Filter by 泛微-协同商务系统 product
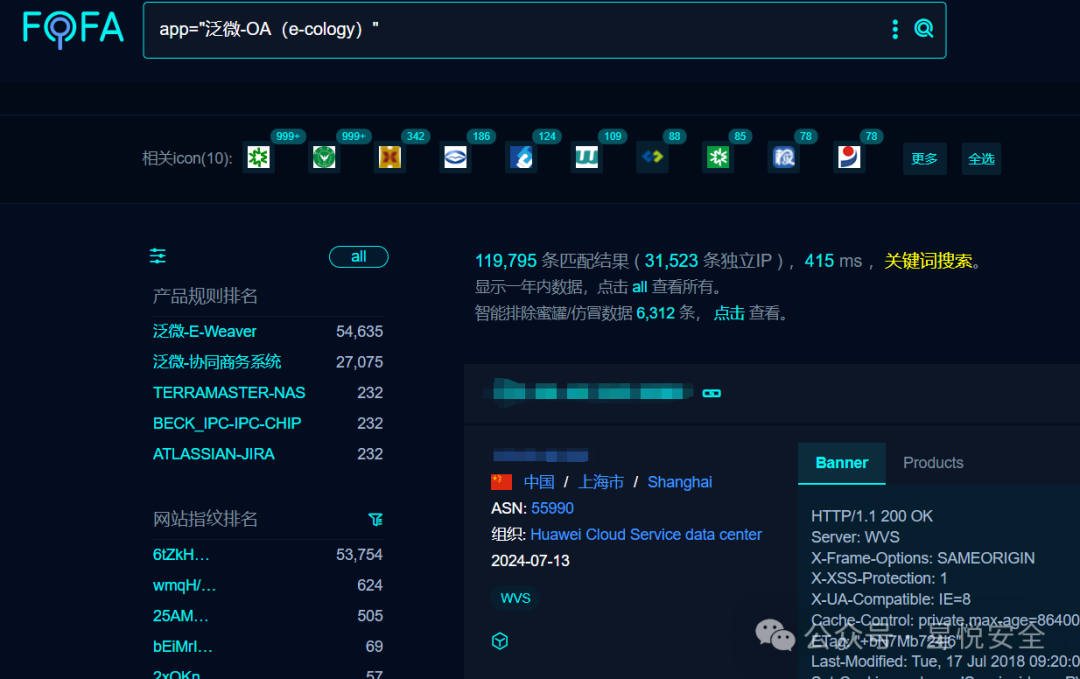 point(217,362)
